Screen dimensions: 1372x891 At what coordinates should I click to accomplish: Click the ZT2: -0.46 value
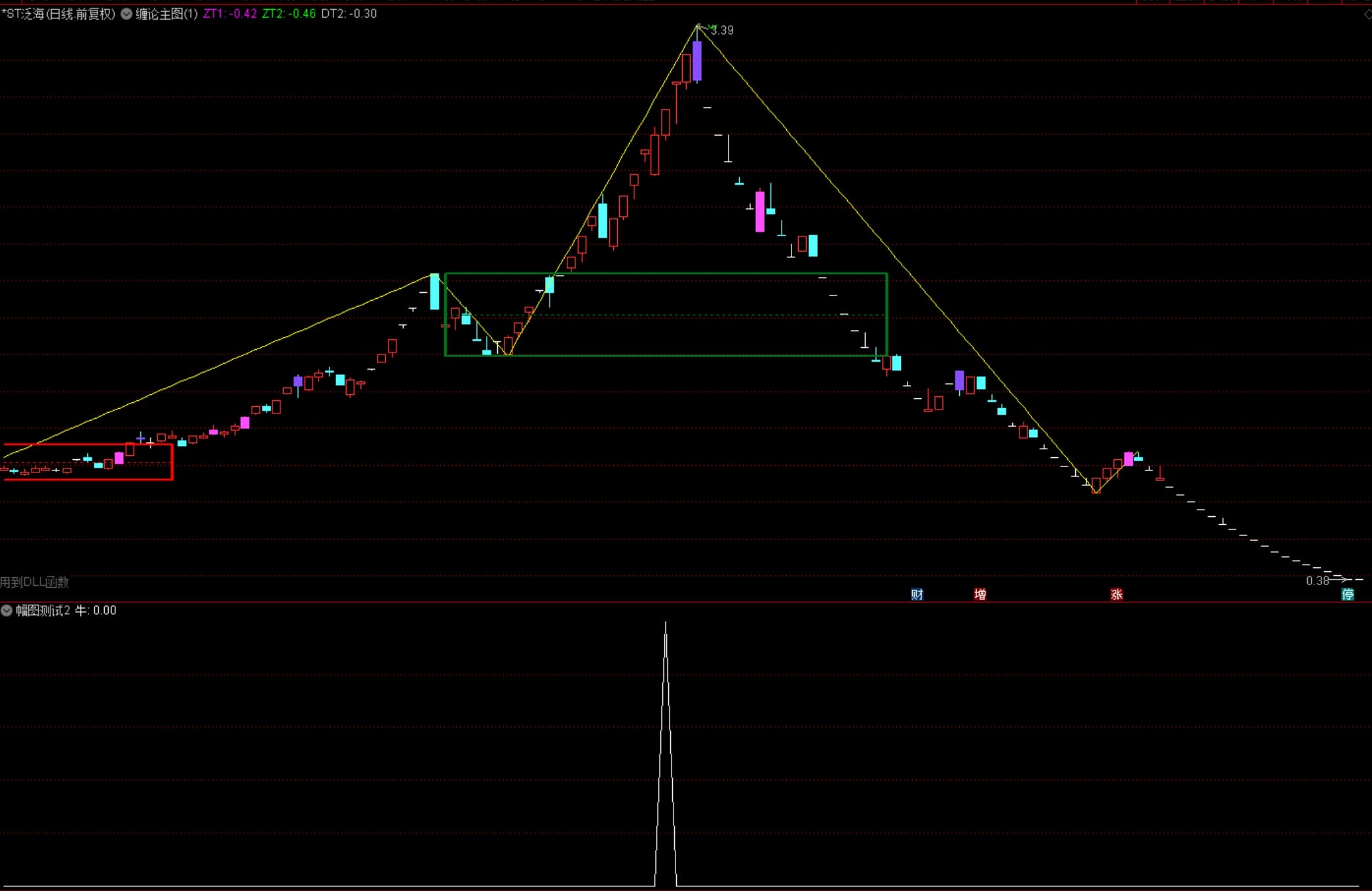point(289,14)
